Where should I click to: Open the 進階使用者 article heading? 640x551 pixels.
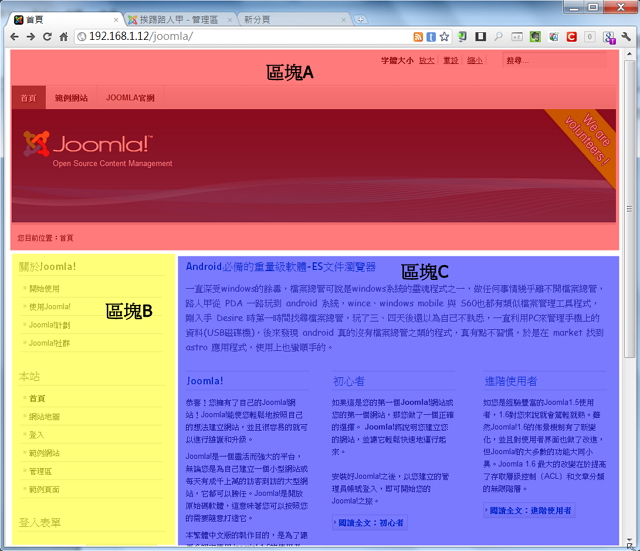pyautogui.click(x=511, y=381)
